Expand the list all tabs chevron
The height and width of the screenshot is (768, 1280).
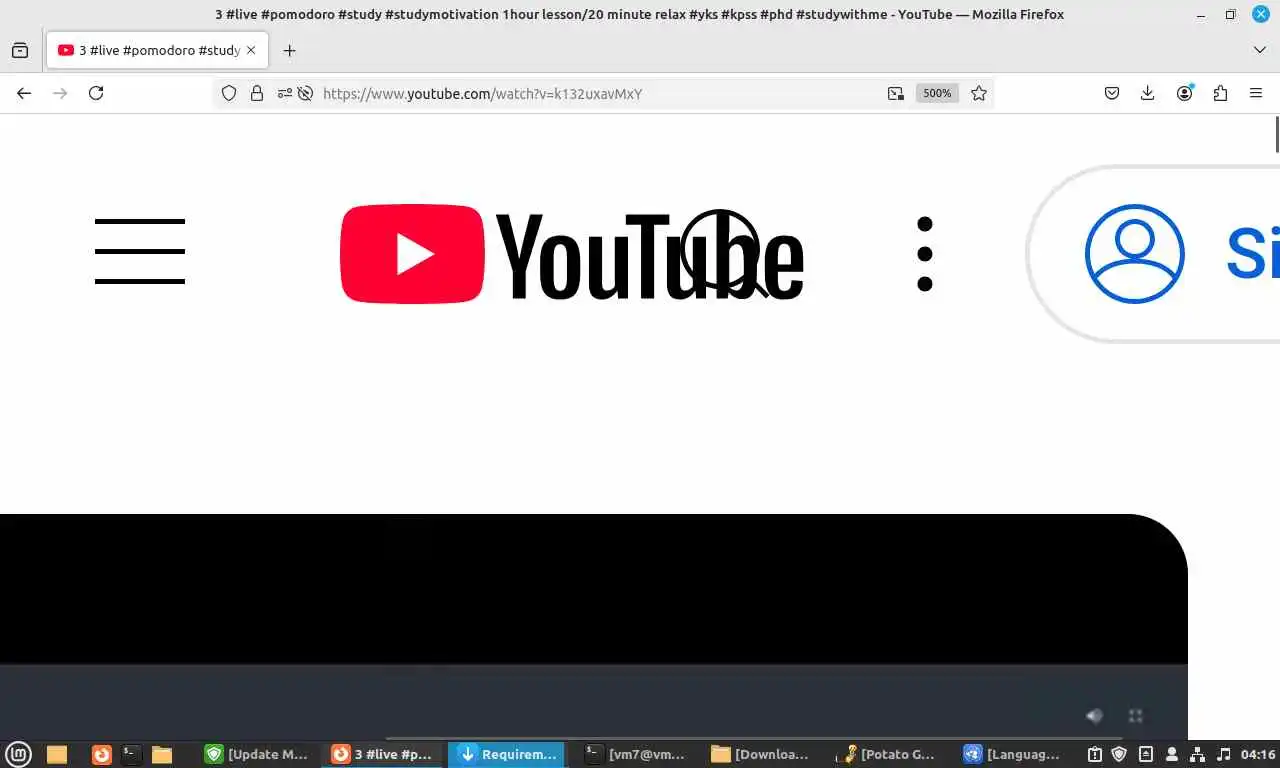pyautogui.click(x=1259, y=50)
